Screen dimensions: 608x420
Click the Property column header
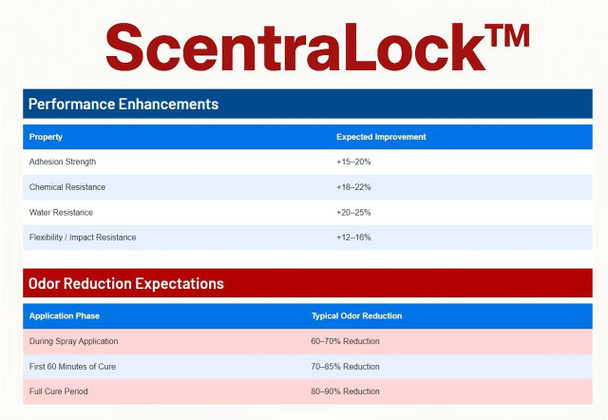[x=46, y=137]
